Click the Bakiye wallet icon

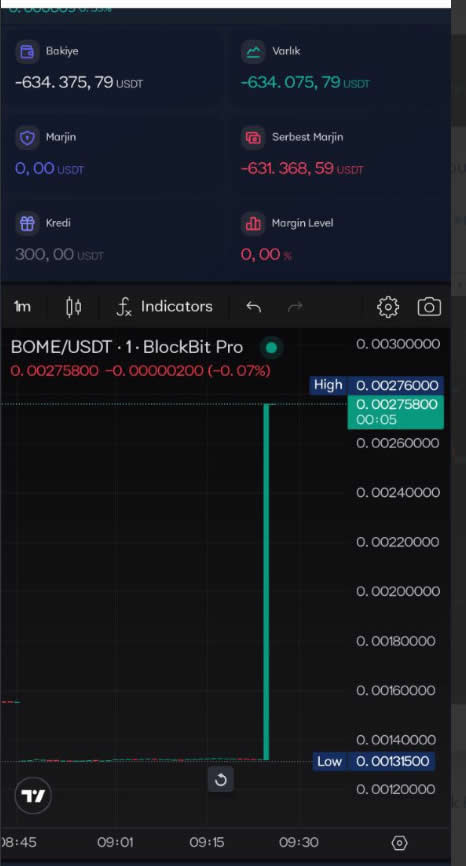[x=27, y=51]
